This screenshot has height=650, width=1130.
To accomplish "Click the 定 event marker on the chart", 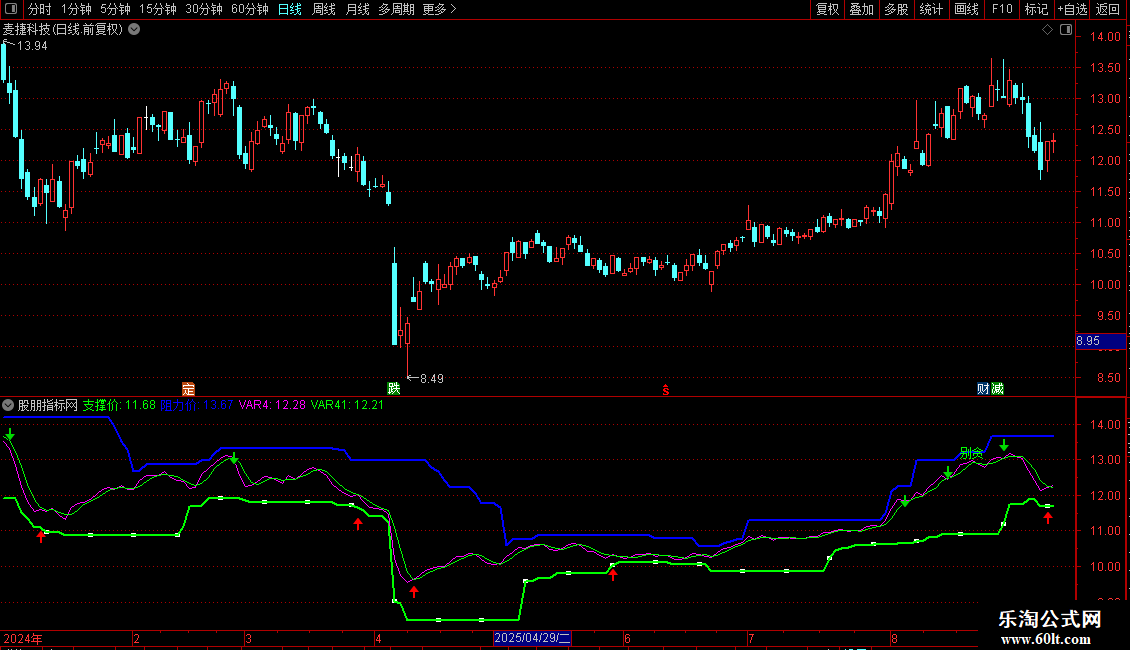I will [188, 389].
